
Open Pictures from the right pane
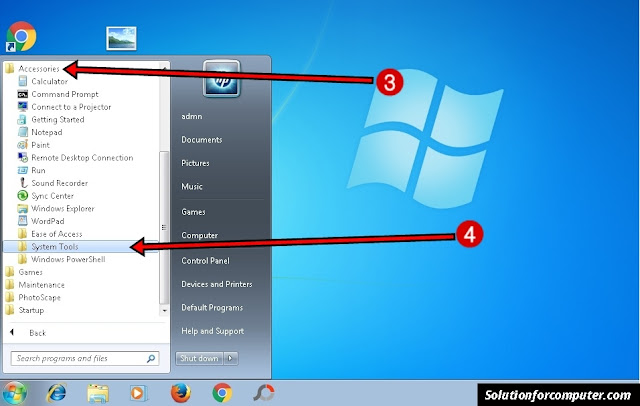pos(195,163)
